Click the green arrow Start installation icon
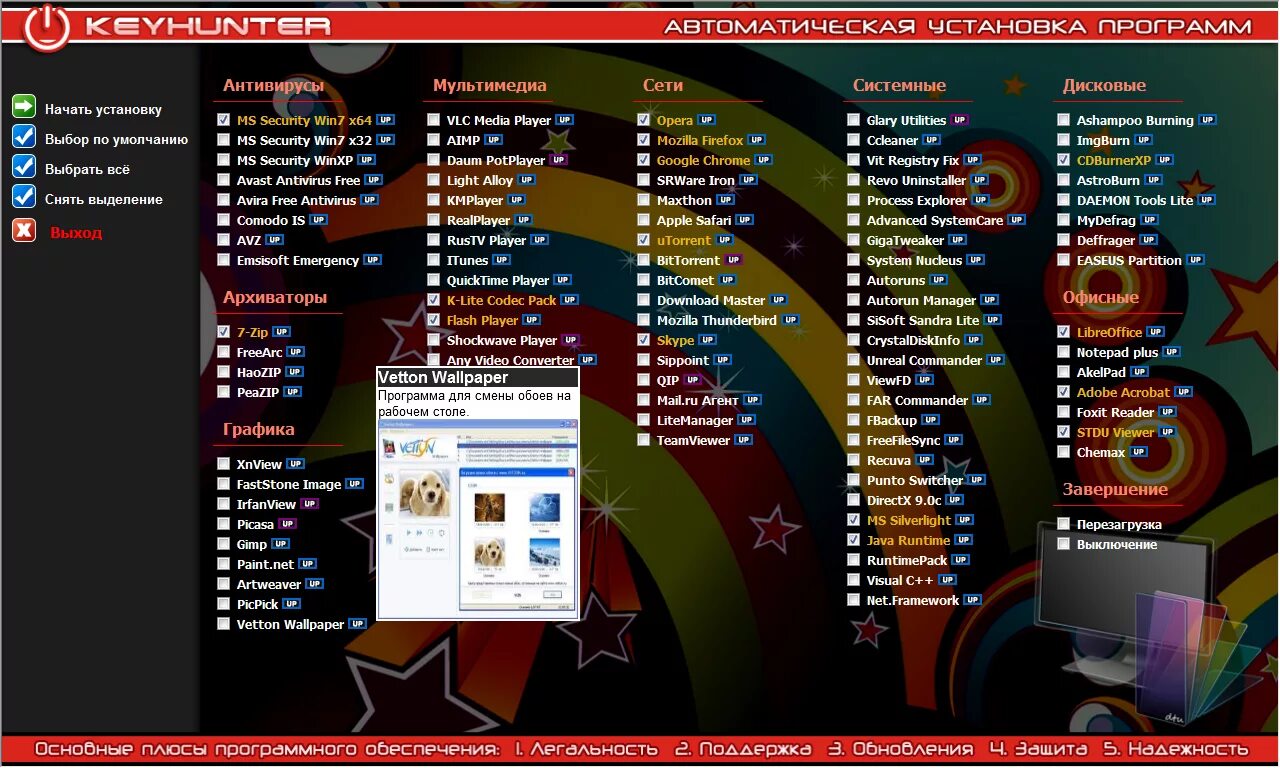Screen dimensions: 1280x768 (24, 106)
